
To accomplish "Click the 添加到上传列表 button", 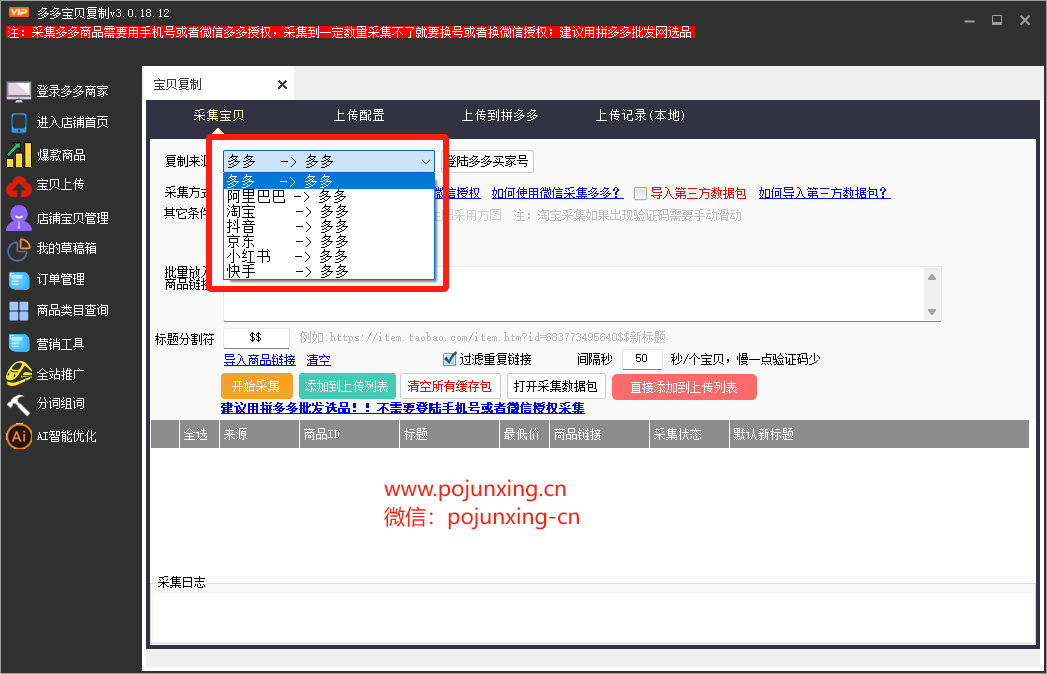I will 347,387.
